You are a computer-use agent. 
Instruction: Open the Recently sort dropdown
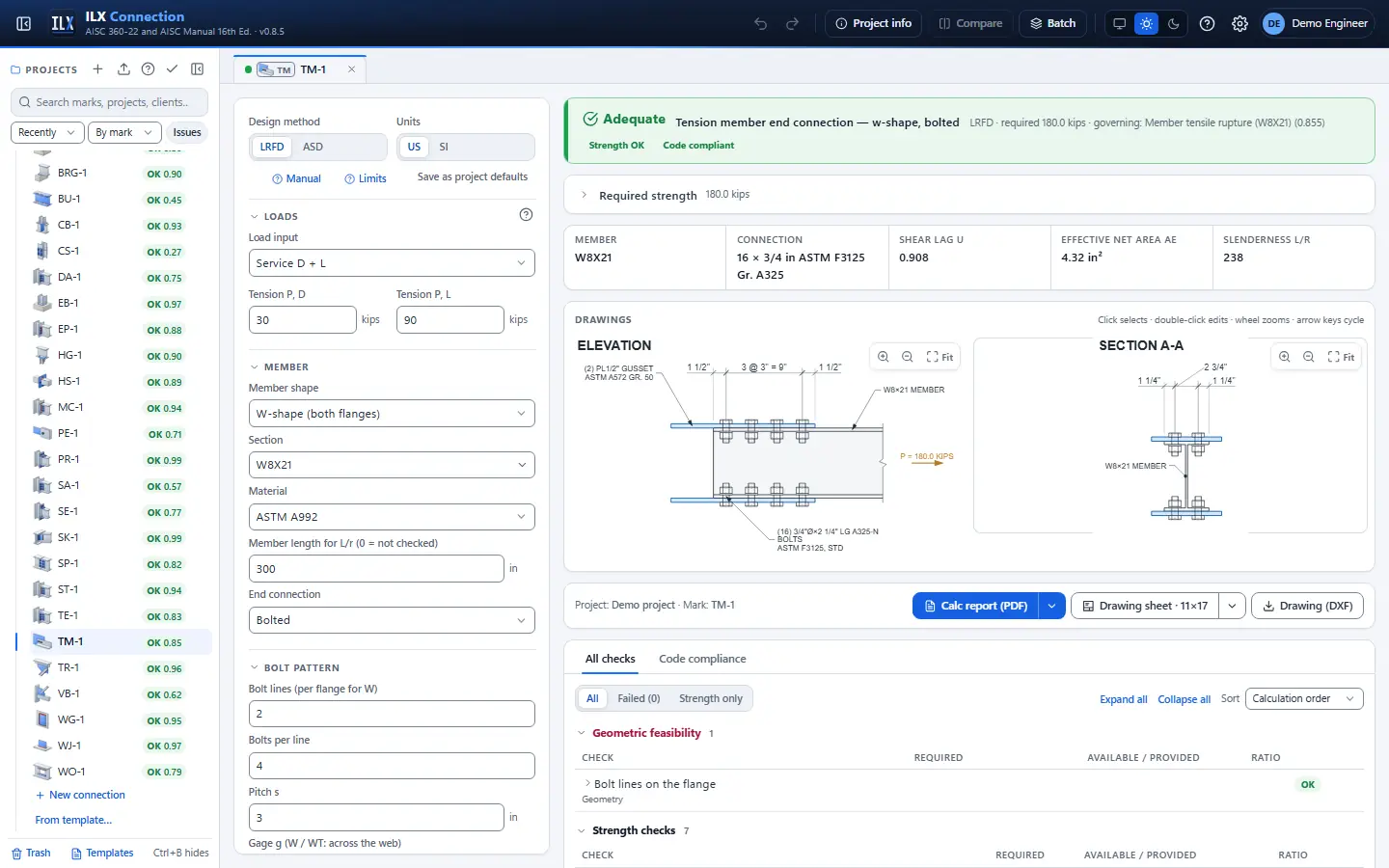[47, 132]
